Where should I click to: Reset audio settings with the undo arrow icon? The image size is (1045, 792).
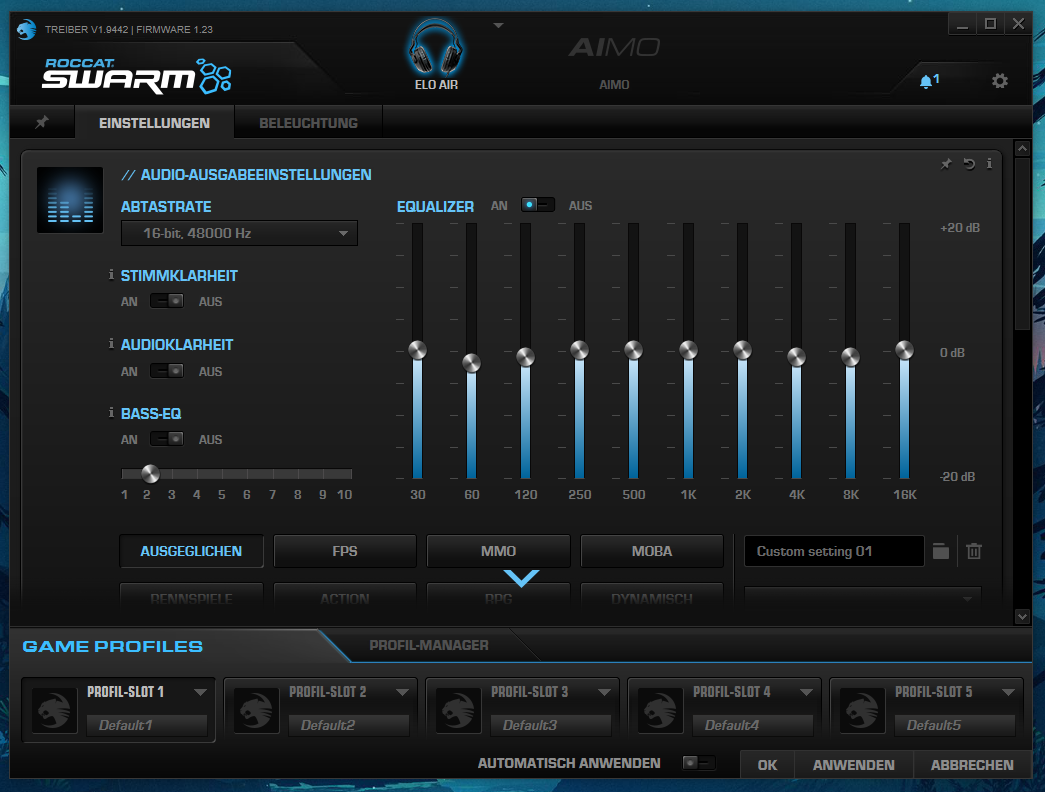(x=969, y=164)
